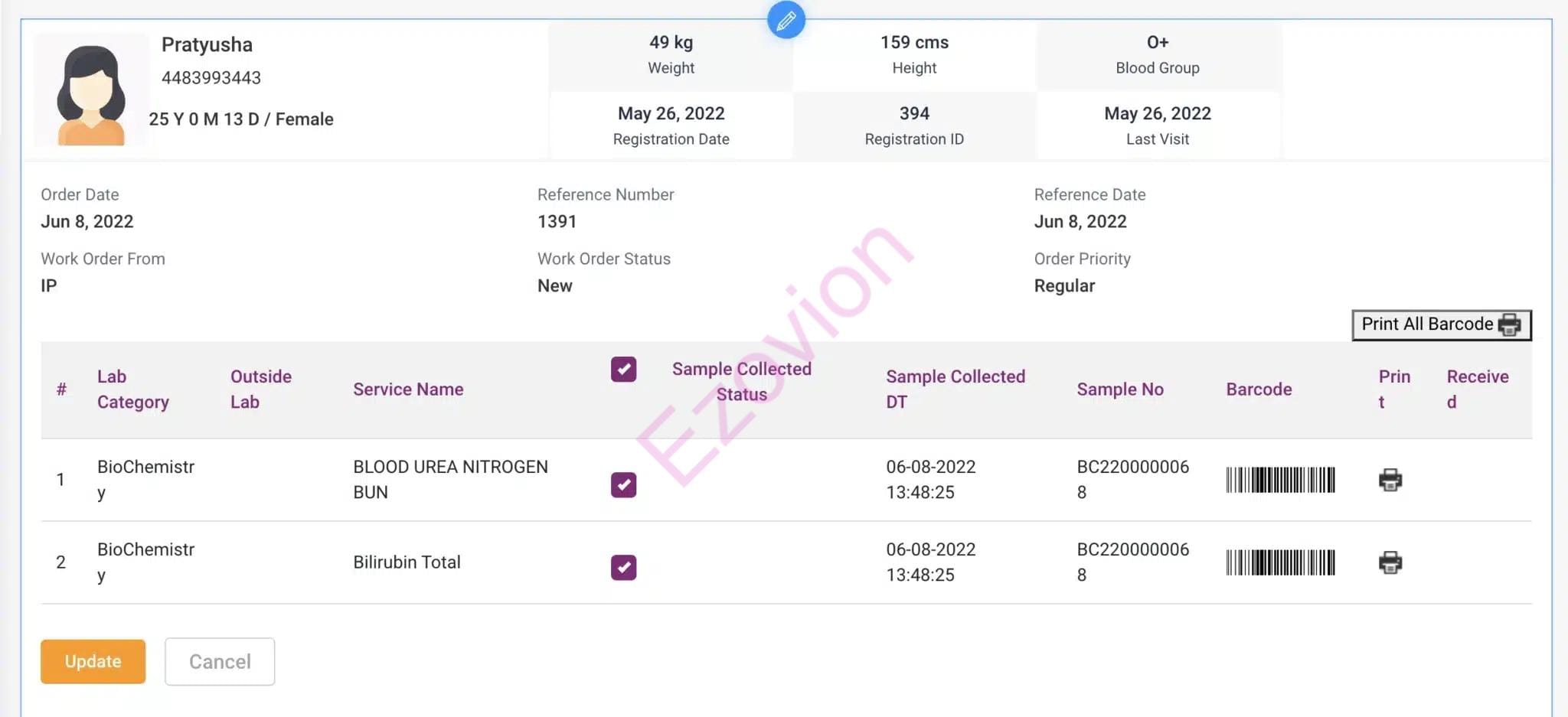Click the Service Name column header
The width and height of the screenshot is (1568, 717).
point(408,389)
